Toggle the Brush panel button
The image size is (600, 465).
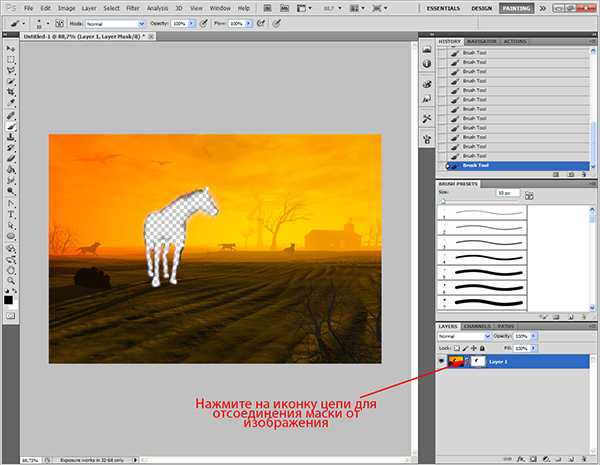(59, 23)
